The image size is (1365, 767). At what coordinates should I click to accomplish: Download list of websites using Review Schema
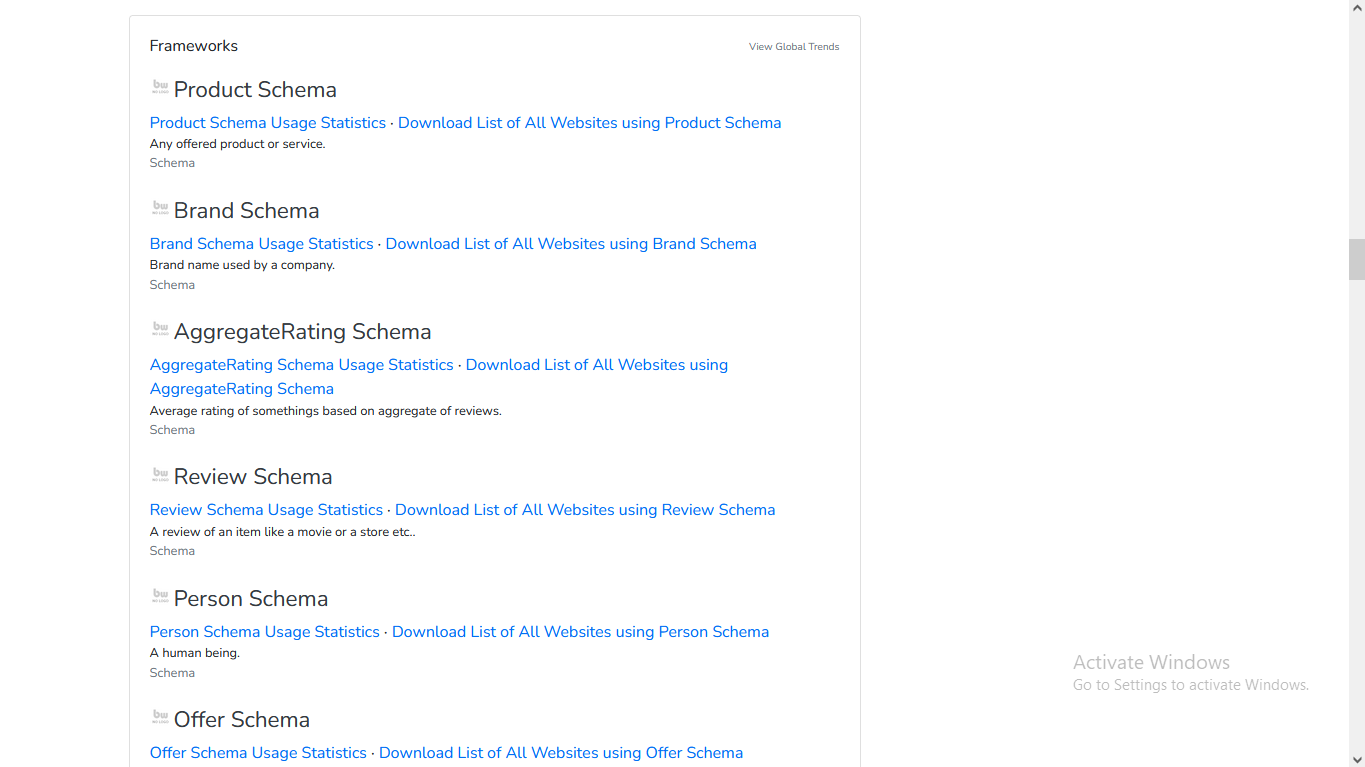tap(585, 510)
